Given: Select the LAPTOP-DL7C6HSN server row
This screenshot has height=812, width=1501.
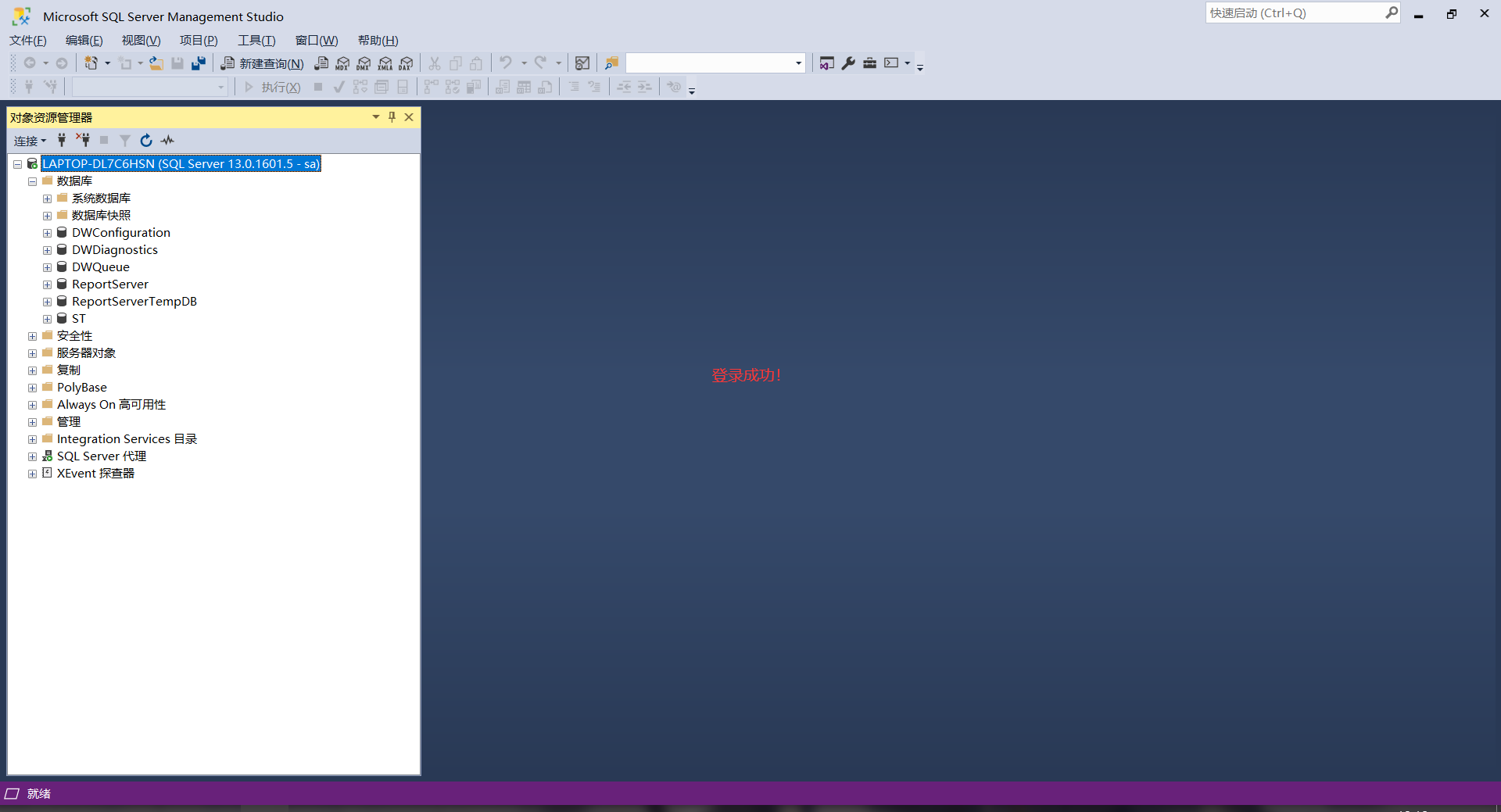Looking at the screenshot, I should click(181, 164).
